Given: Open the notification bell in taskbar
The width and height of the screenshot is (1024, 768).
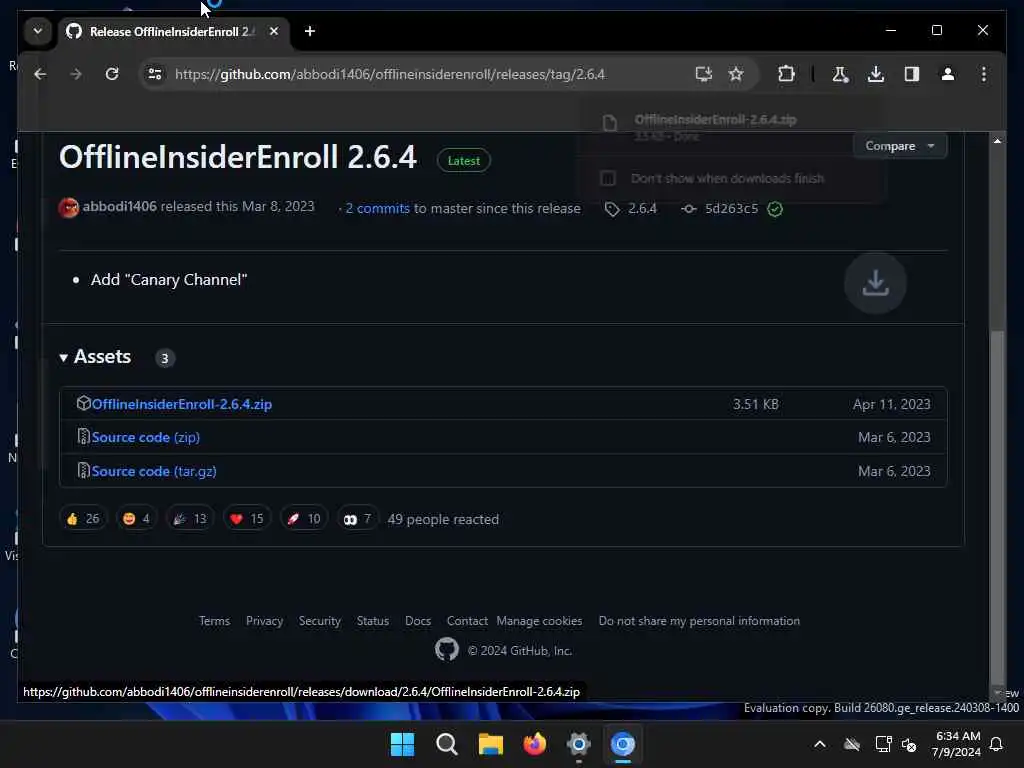Looking at the screenshot, I should [996, 744].
